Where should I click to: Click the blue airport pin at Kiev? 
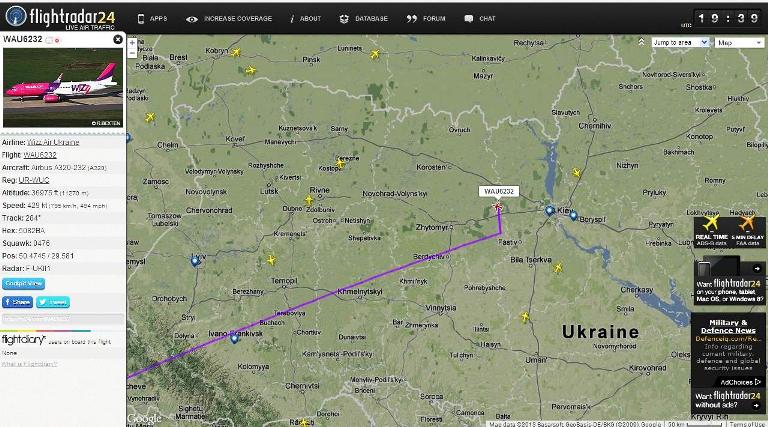(550, 211)
